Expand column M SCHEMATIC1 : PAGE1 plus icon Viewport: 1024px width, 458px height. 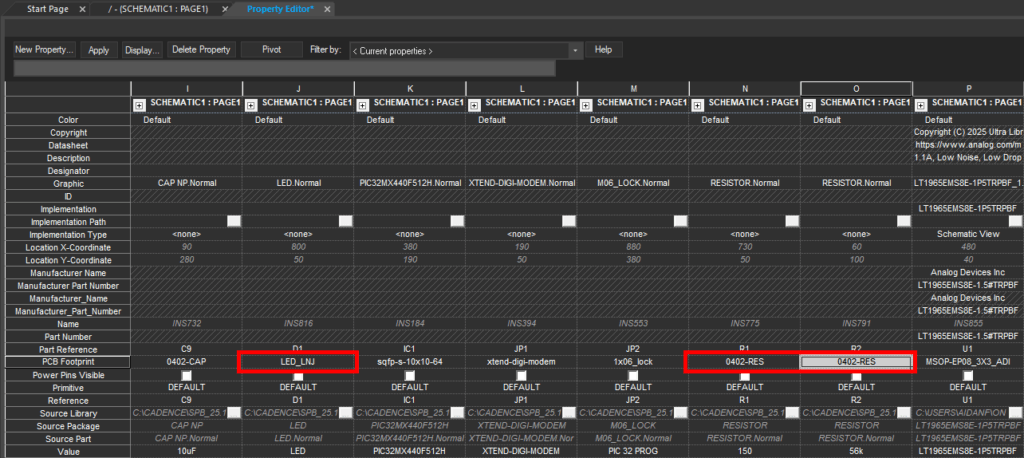coord(586,104)
